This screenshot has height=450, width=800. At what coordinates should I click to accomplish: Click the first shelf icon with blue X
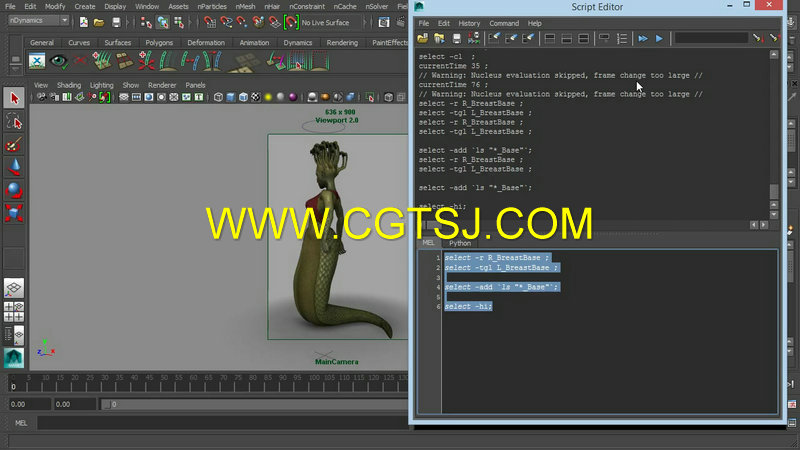(x=37, y=61)
